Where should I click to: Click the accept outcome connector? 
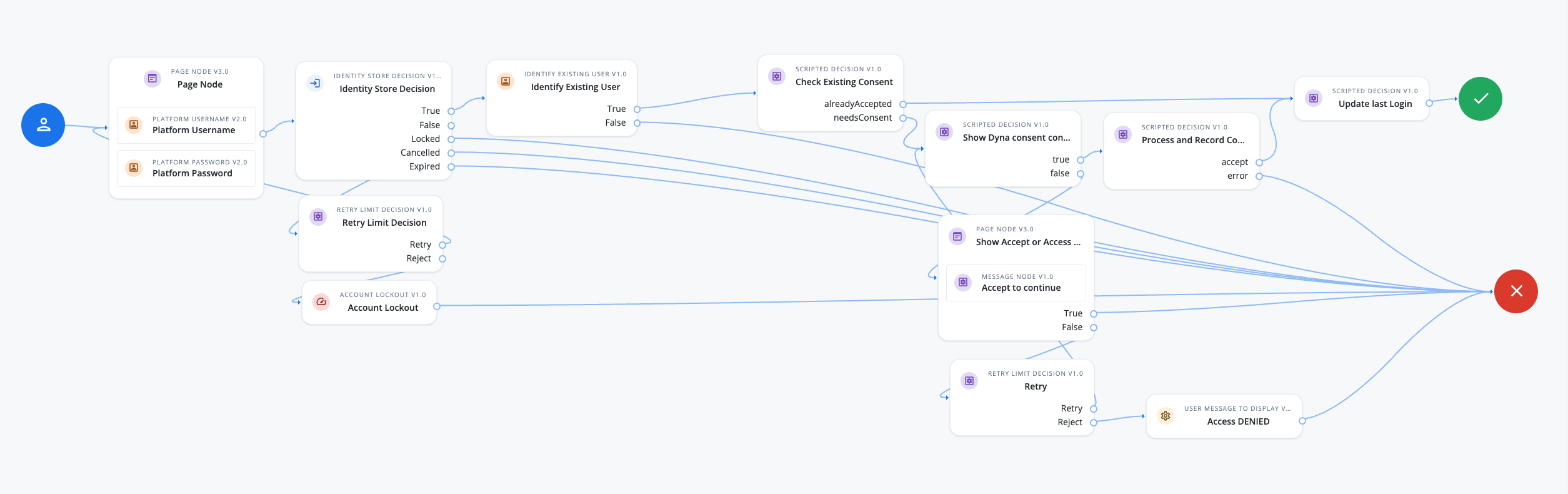coord(1259,163)
